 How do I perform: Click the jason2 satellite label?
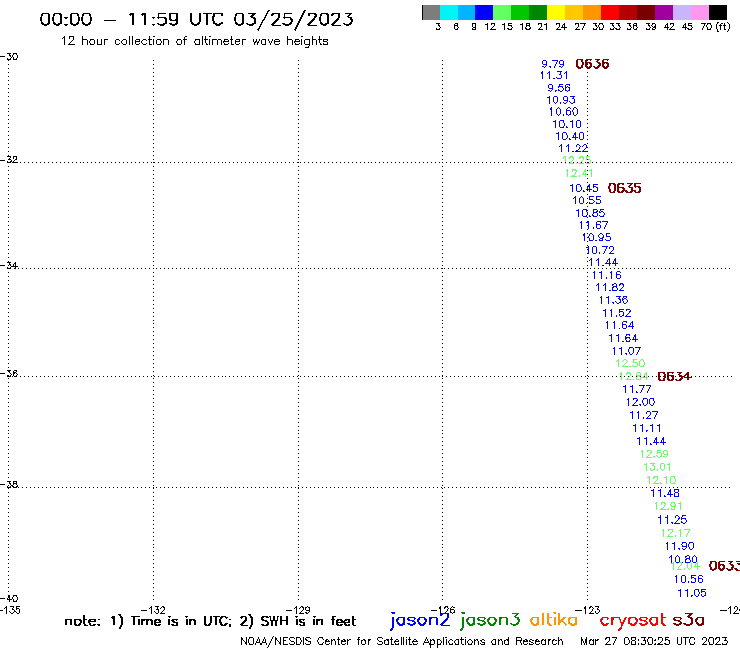420,620
